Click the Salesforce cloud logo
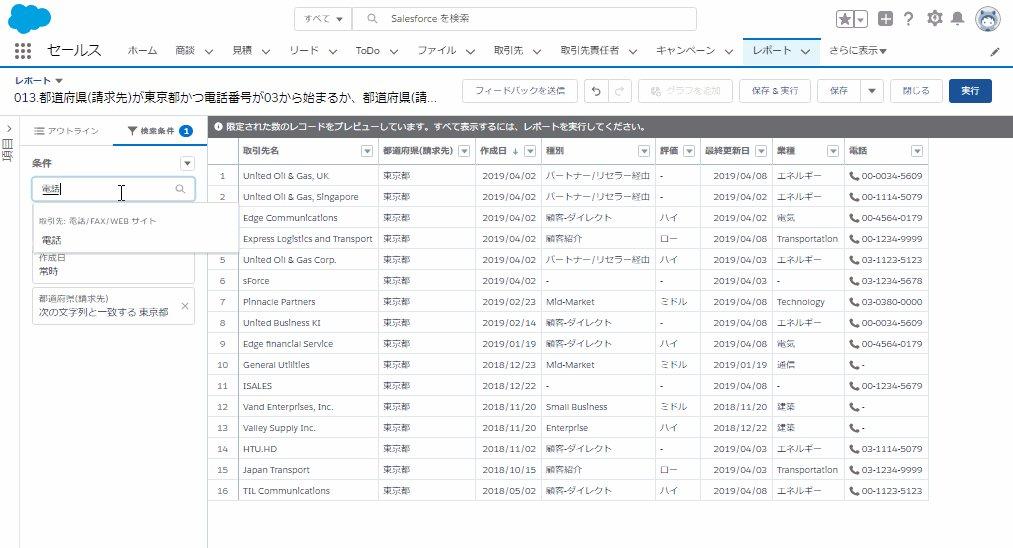Screen dimensions: 1013x548 pos(30,17)
